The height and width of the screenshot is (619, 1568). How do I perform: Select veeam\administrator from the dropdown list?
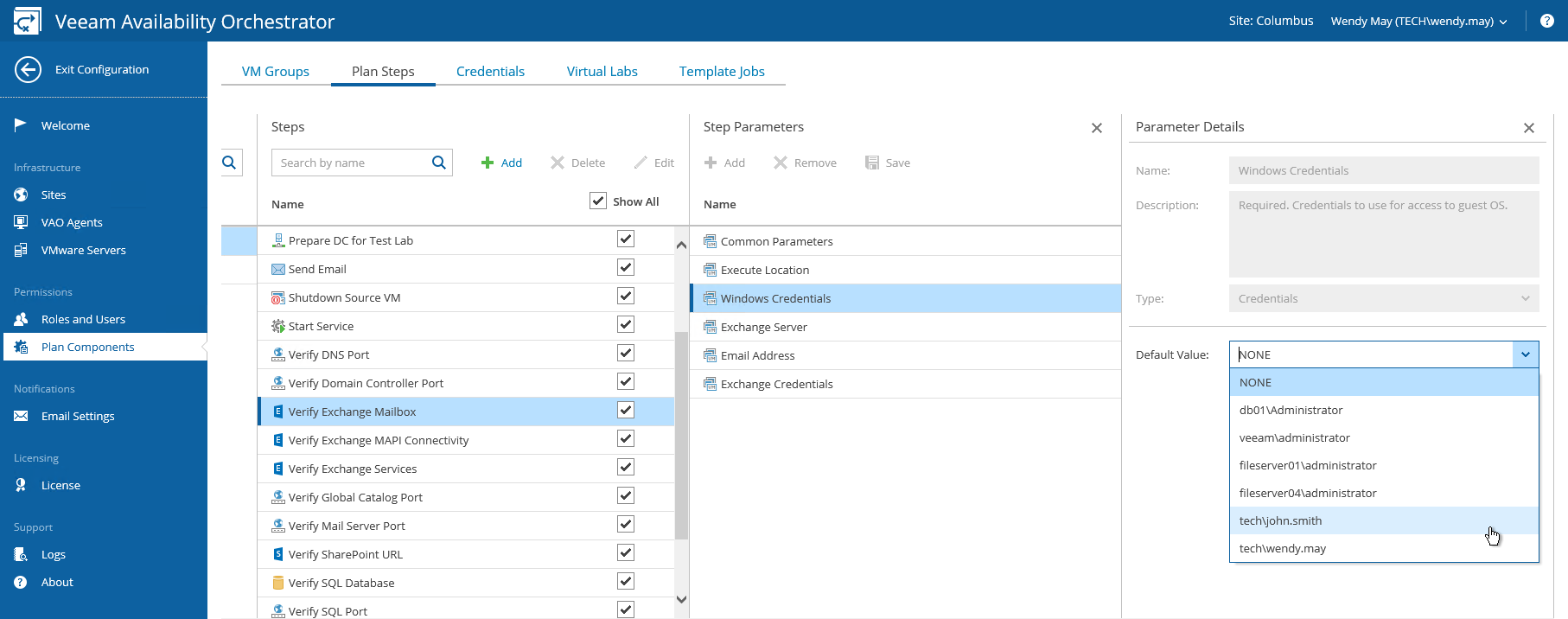click(1384, 437)
